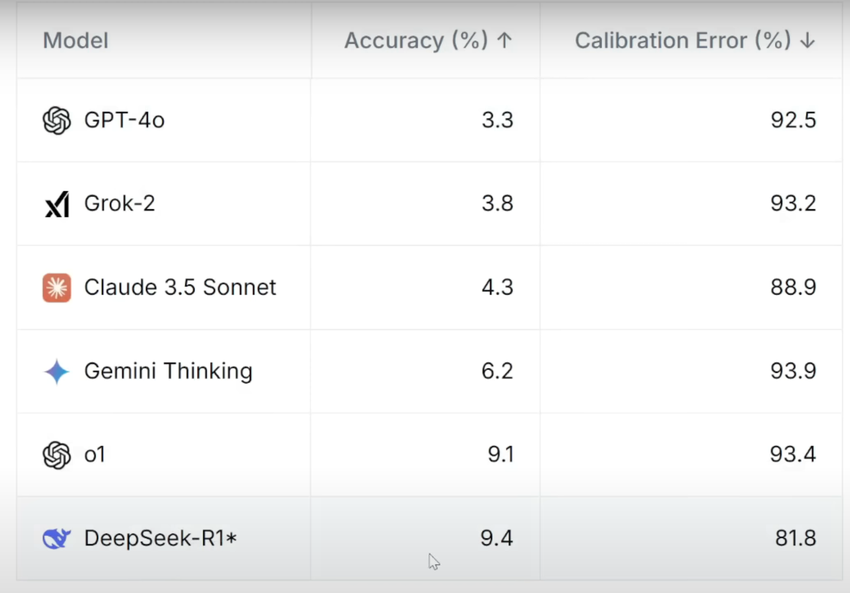Open the GPT-4o model name
The image size is (850, 593).
pos(124,121)
